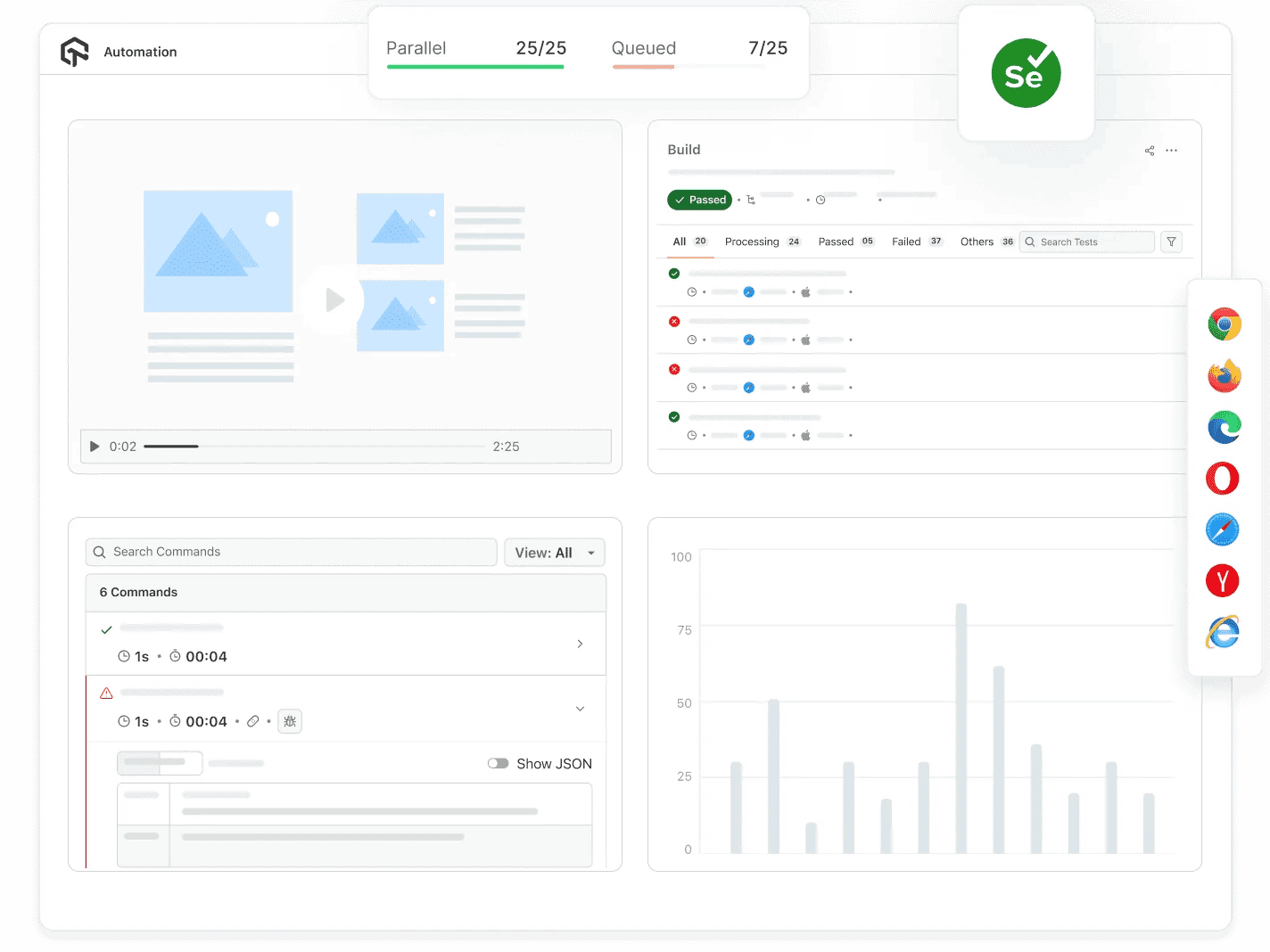Open the filter icon beside Search Tests
This screenshot has height=952, width=1270.
pos(1171,242)
